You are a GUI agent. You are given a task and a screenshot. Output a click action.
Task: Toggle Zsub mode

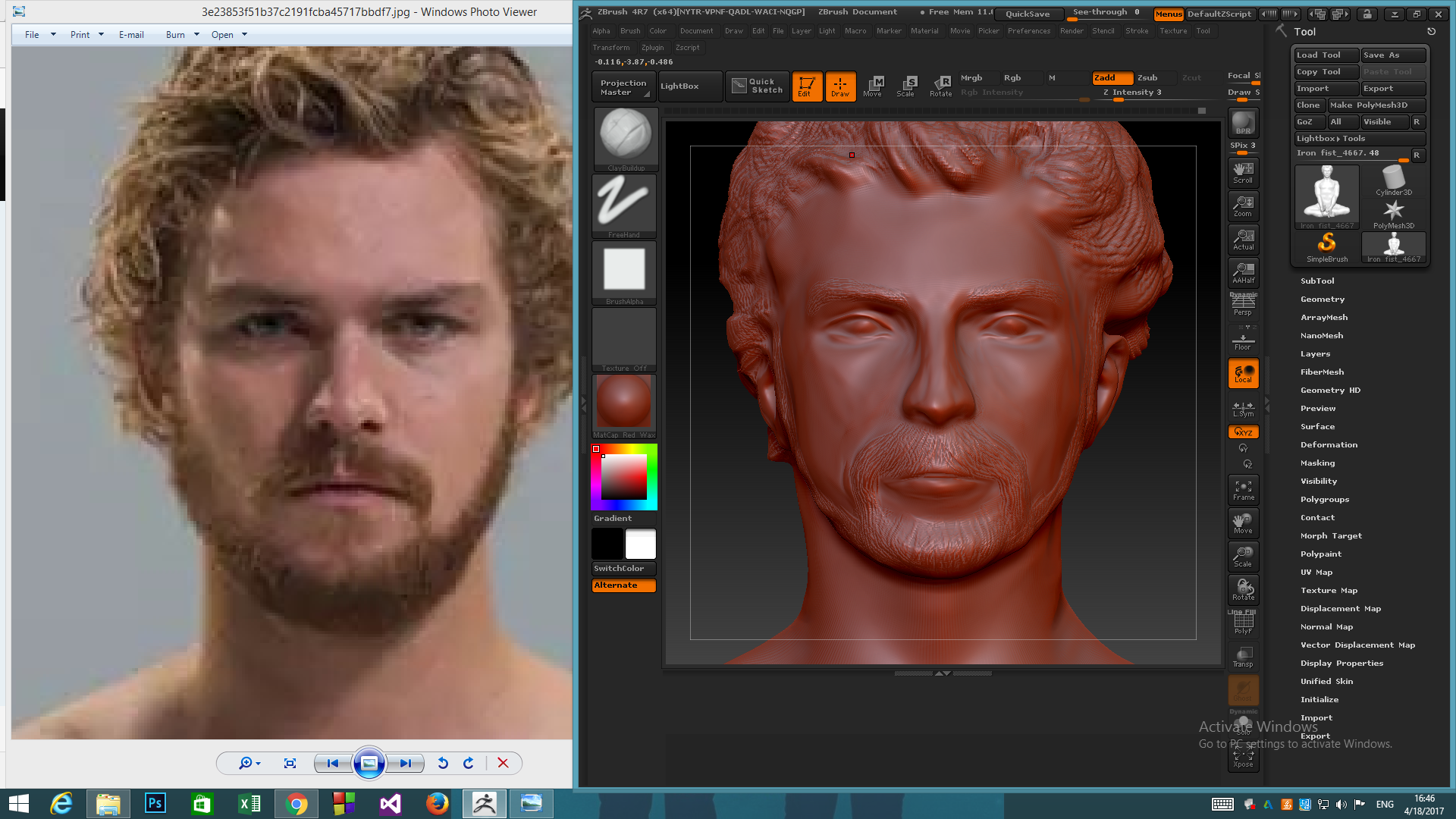1155,77
